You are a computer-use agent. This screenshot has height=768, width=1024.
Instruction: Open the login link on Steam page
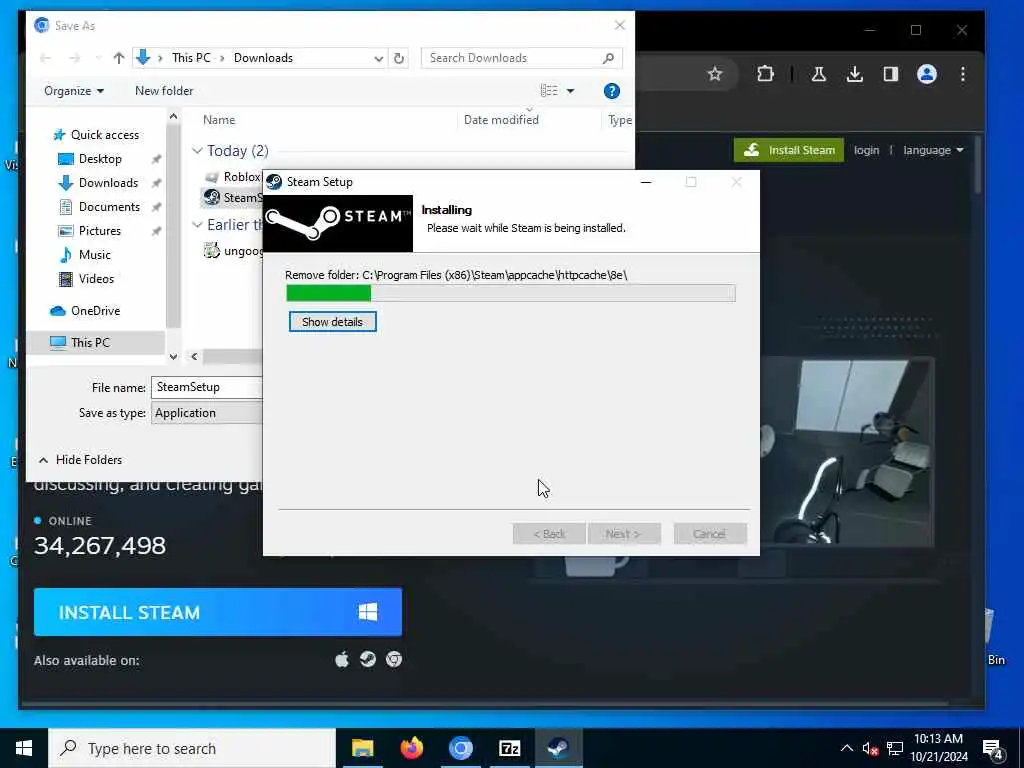pyautogui.click(x=866, y=150)
